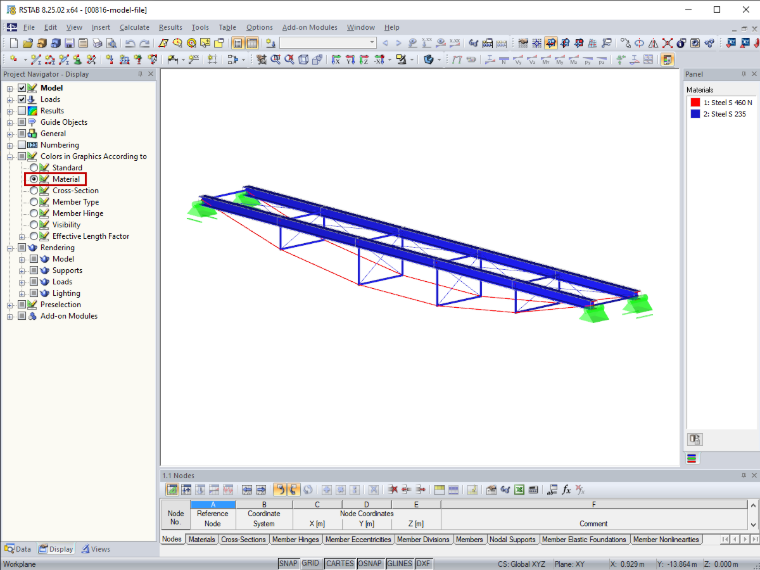Enable the Numbering checkbox

click(22, 144)
